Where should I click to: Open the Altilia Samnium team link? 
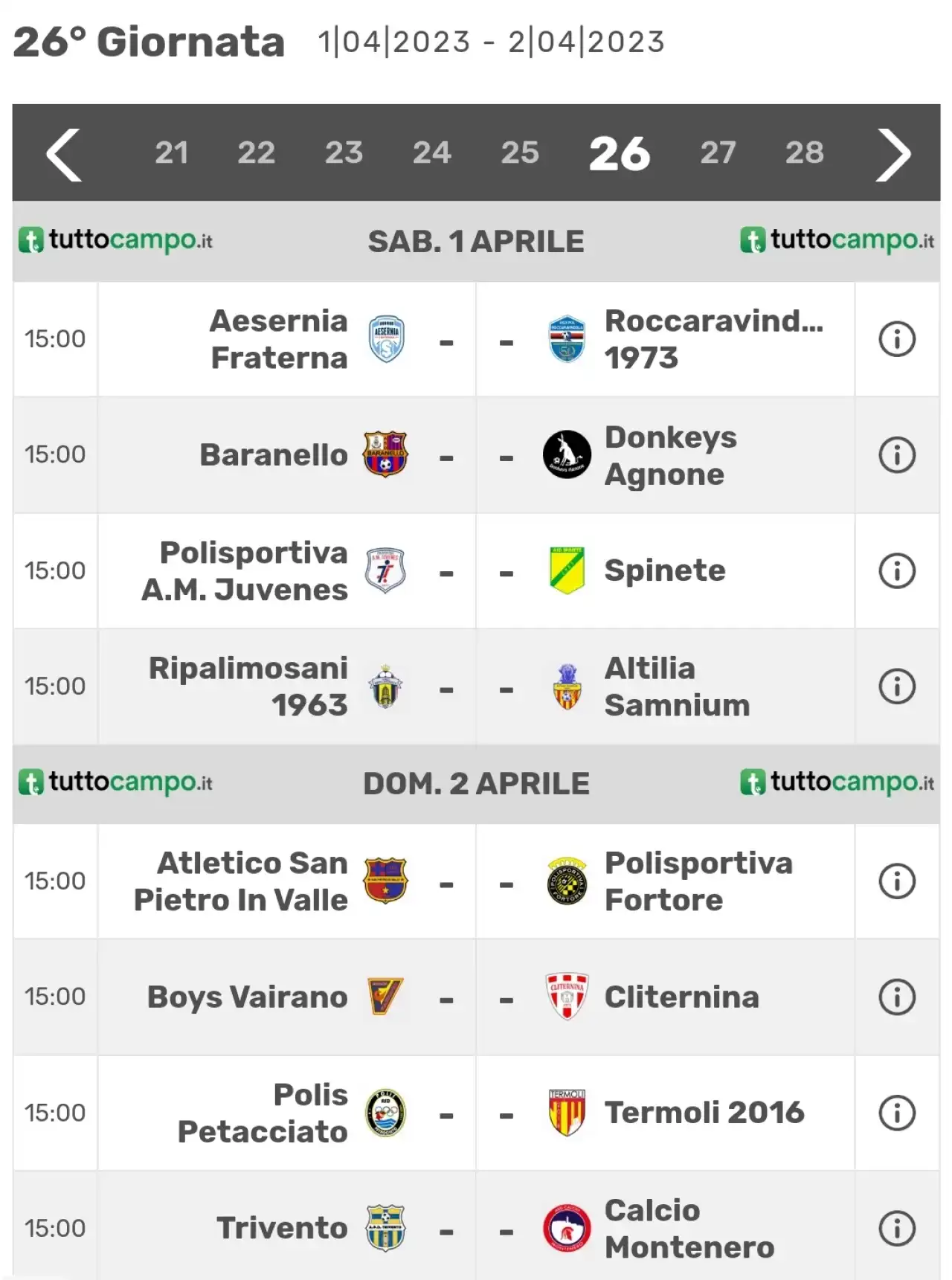coord(677,686)
